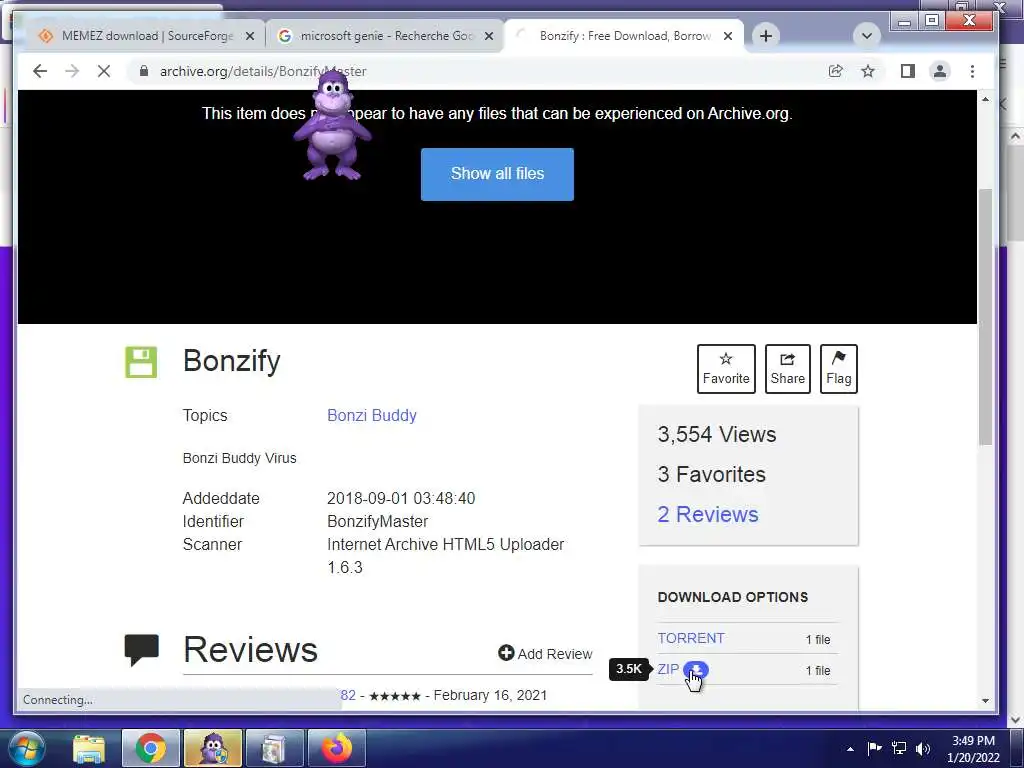The height and width of the screenshot is (768, 1024).
Task: Select the Bonzi Buddy Virus description text
Action: pyautogui.click(x=240, y=458)
